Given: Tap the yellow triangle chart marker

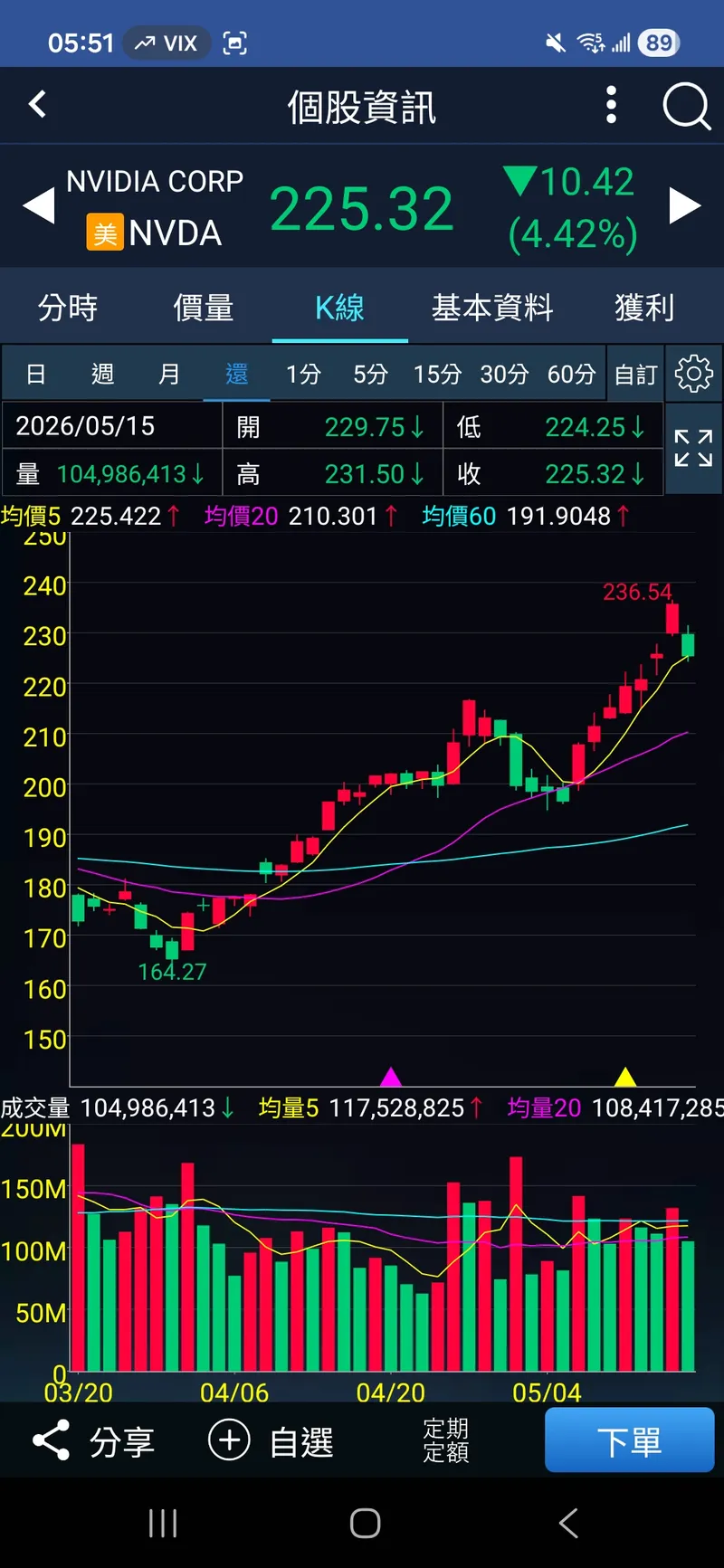Looking at the screenshot, I should pyautogui.click(x=625, y=1077).
